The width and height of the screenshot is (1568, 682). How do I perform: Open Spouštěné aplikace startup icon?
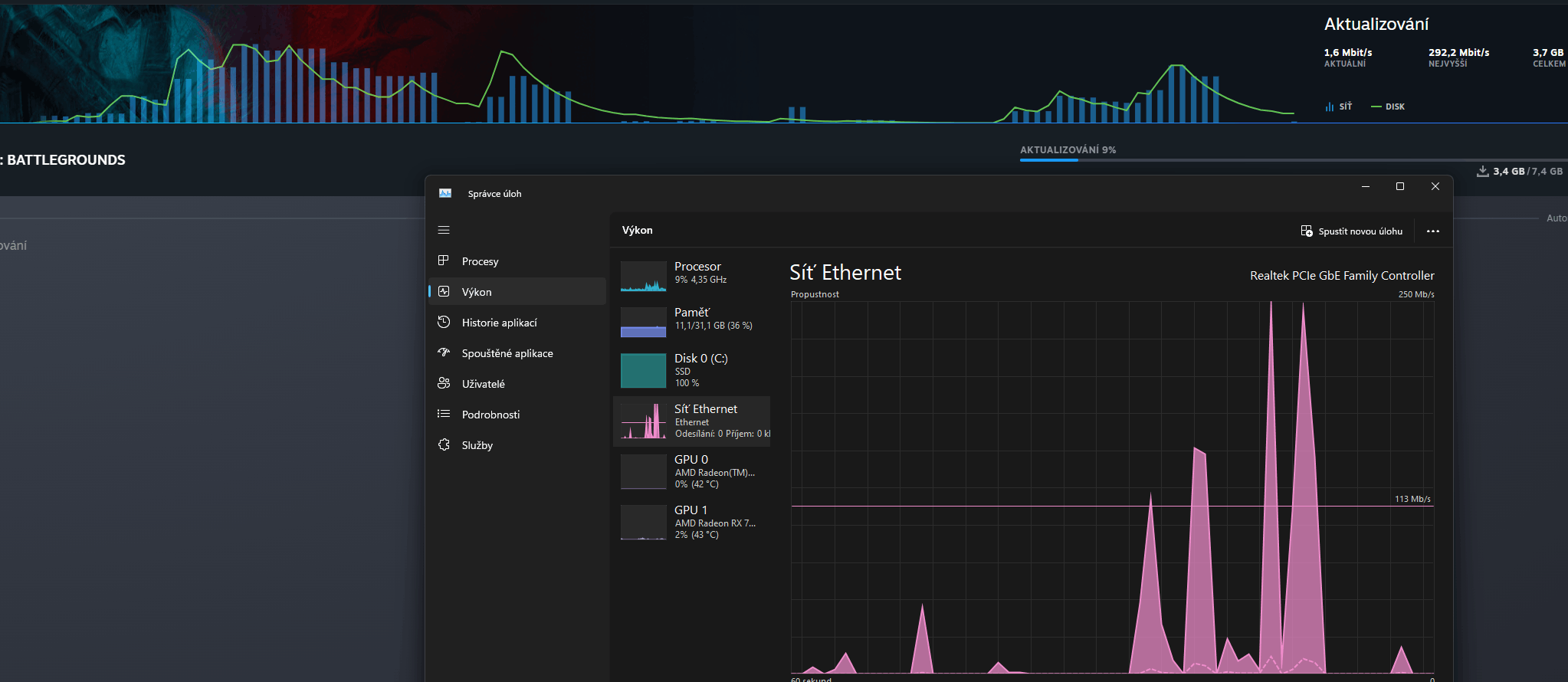[x=444, y=352]
